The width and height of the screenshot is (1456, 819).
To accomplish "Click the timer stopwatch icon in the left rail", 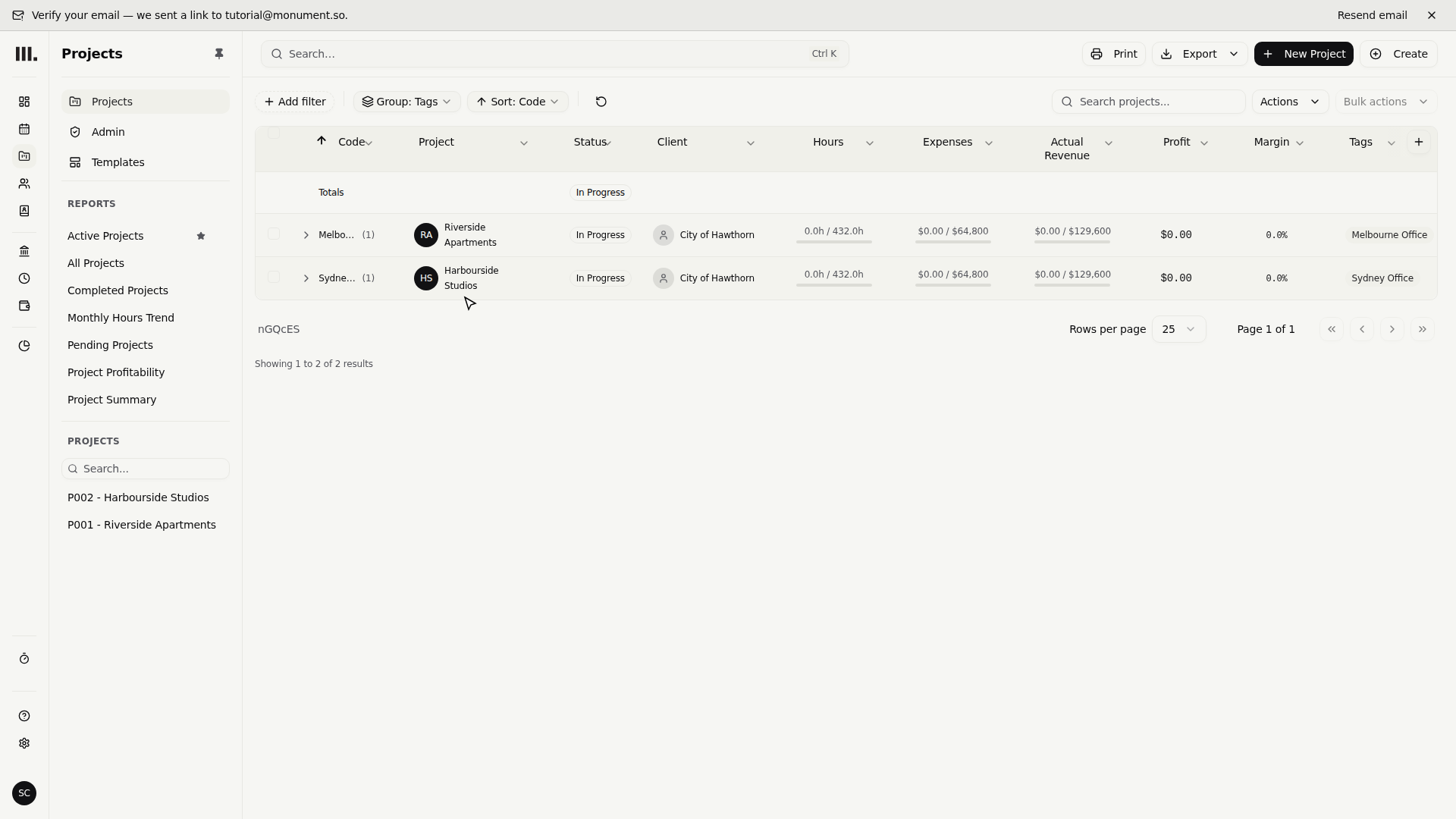I will pyautogui.click(x=24, y=658).
